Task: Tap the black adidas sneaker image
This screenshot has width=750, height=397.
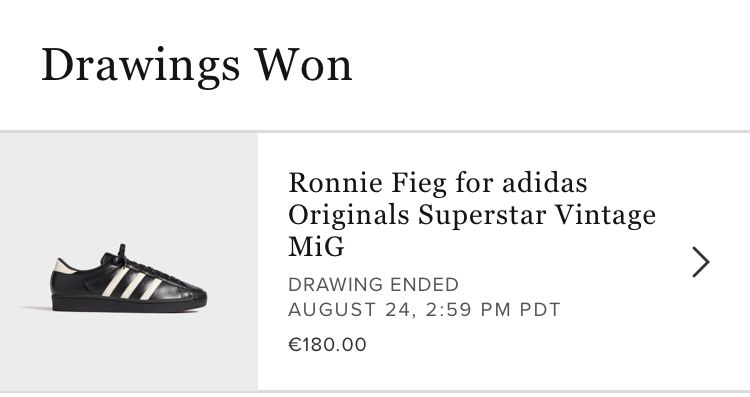Action: (129, 279)
